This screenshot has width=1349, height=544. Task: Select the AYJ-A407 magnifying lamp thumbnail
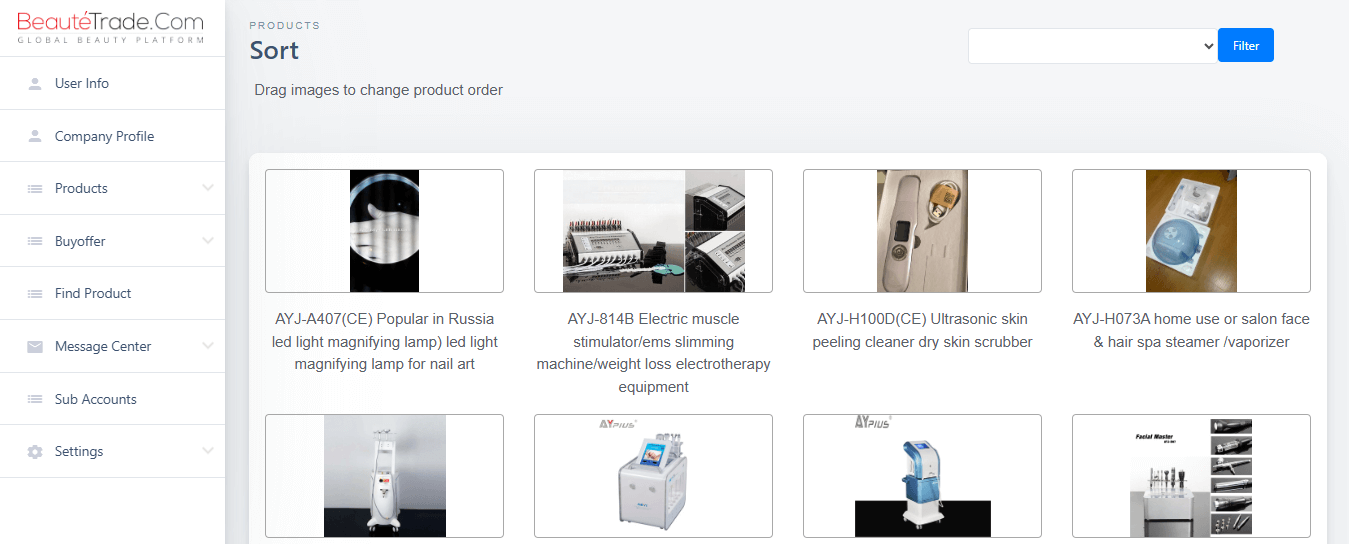[x=384, y=231]
